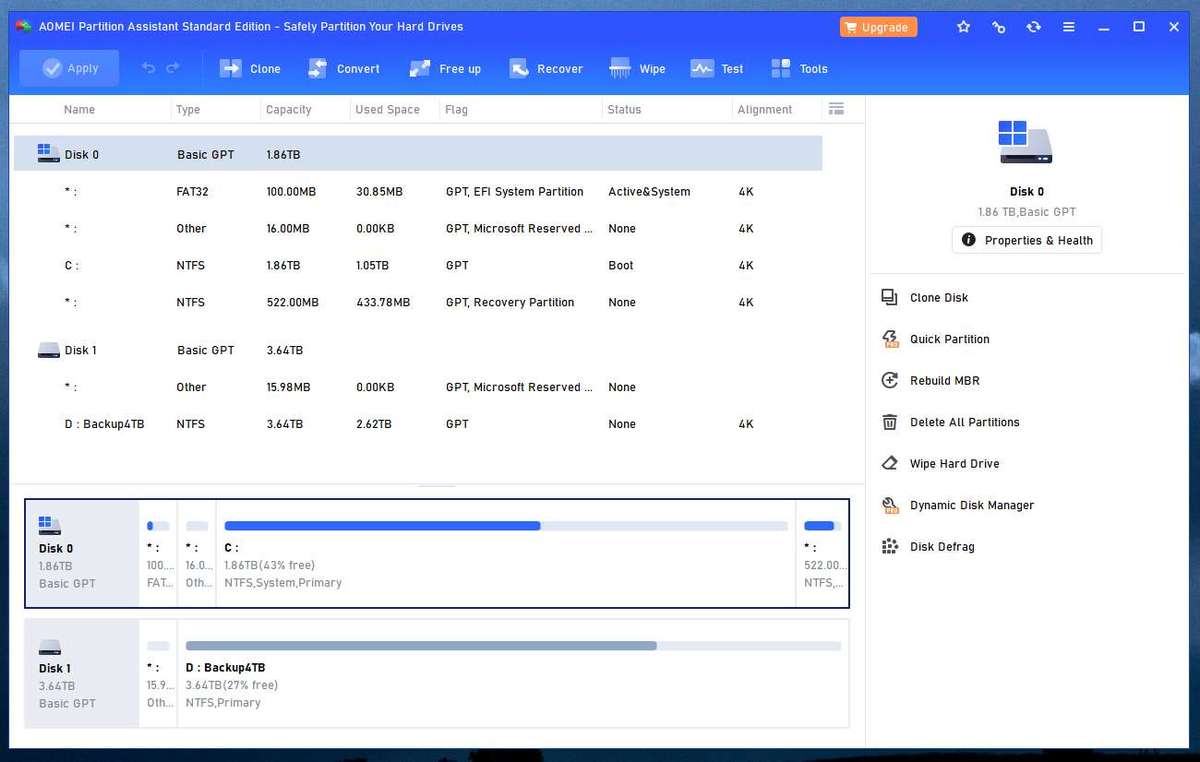1200x762 pixels.
Task: Click the Disk Defrag option
Action: [928, 547]
